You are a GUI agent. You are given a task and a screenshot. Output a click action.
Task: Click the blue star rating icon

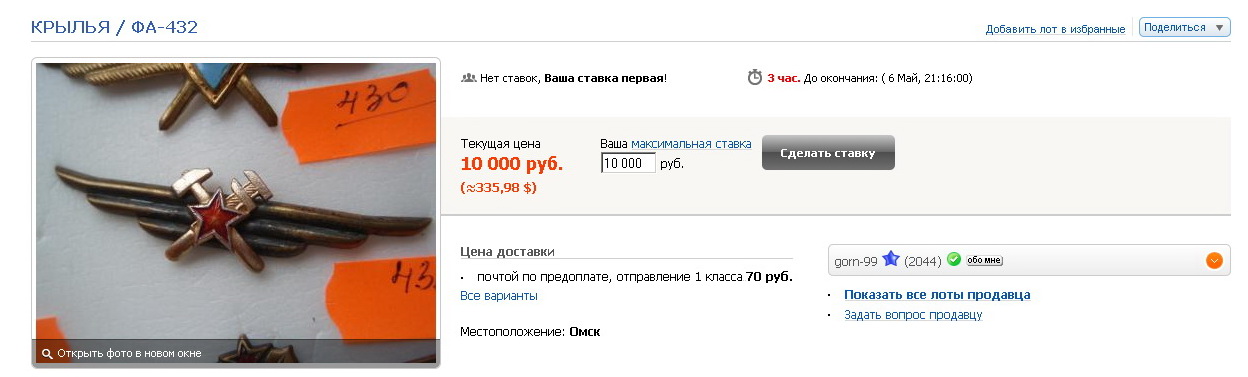pos(891,260)
